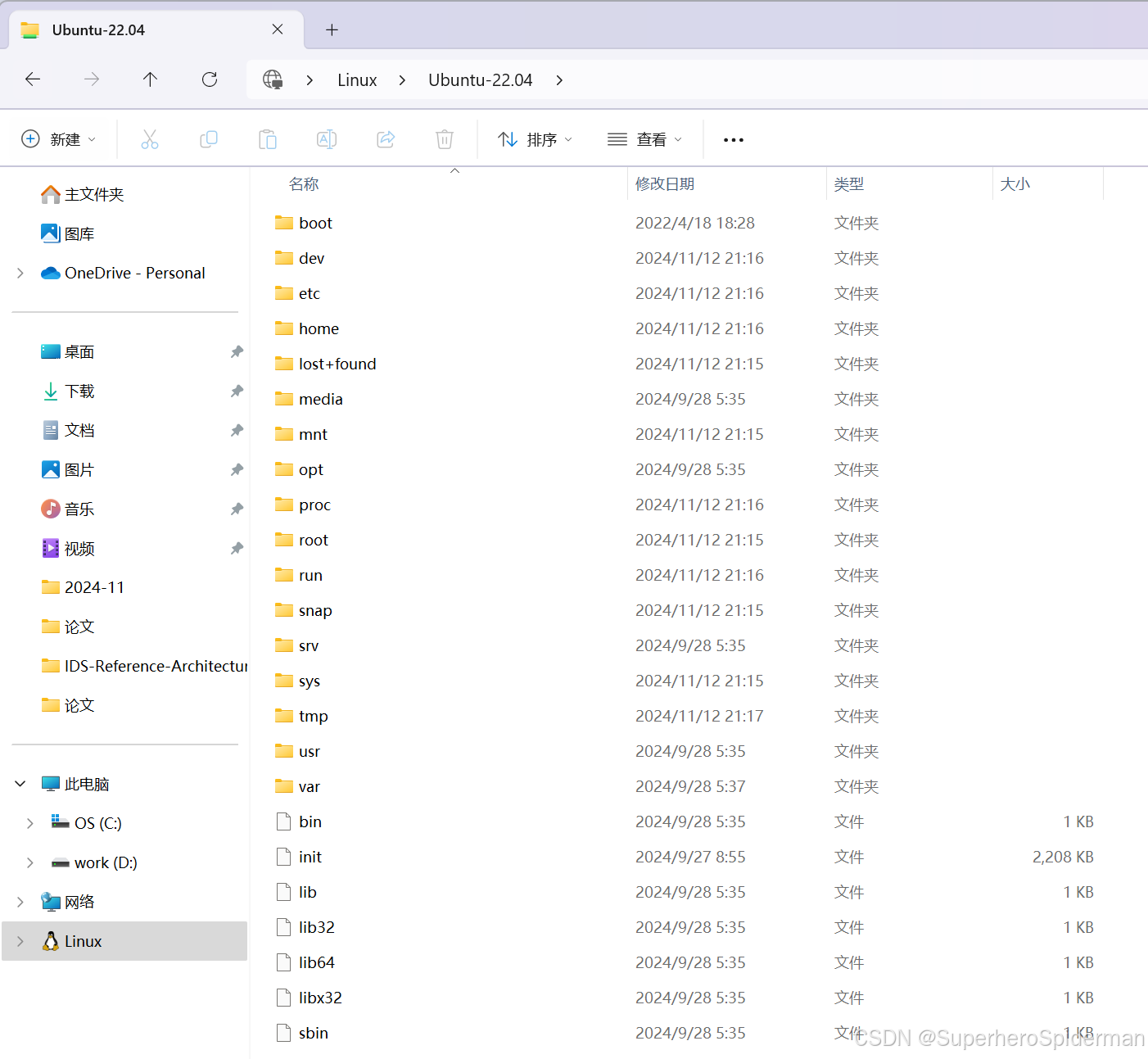Image resolution: width=1148 pixels, height=1059 pixels.
Task: Select the tmp folder icon
Action: pyautogui.click(x=284, y=716)
